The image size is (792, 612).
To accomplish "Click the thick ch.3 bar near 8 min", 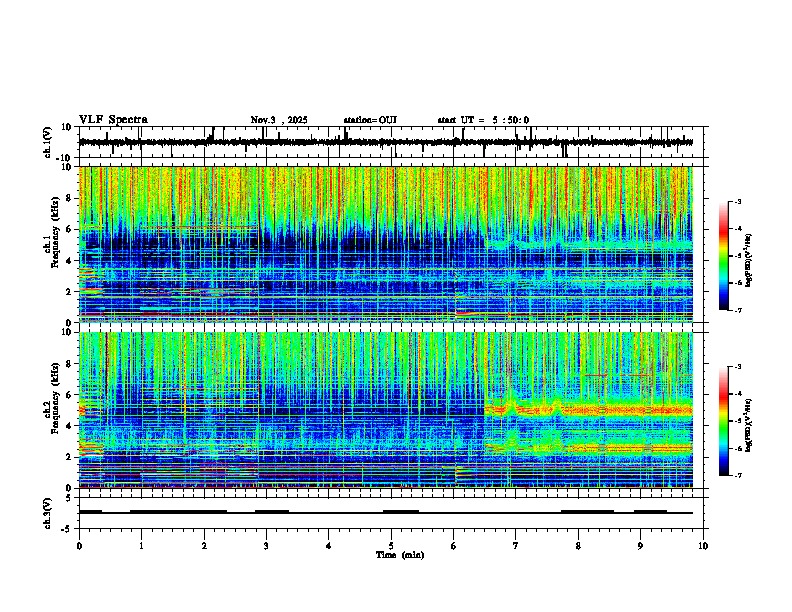I will pos(587,512).
